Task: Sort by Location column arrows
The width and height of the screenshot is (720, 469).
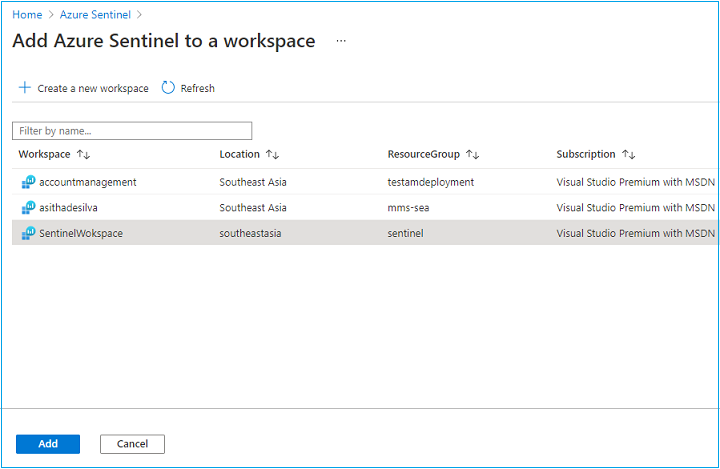Action: pyautogui.click(x=272, y=154)
